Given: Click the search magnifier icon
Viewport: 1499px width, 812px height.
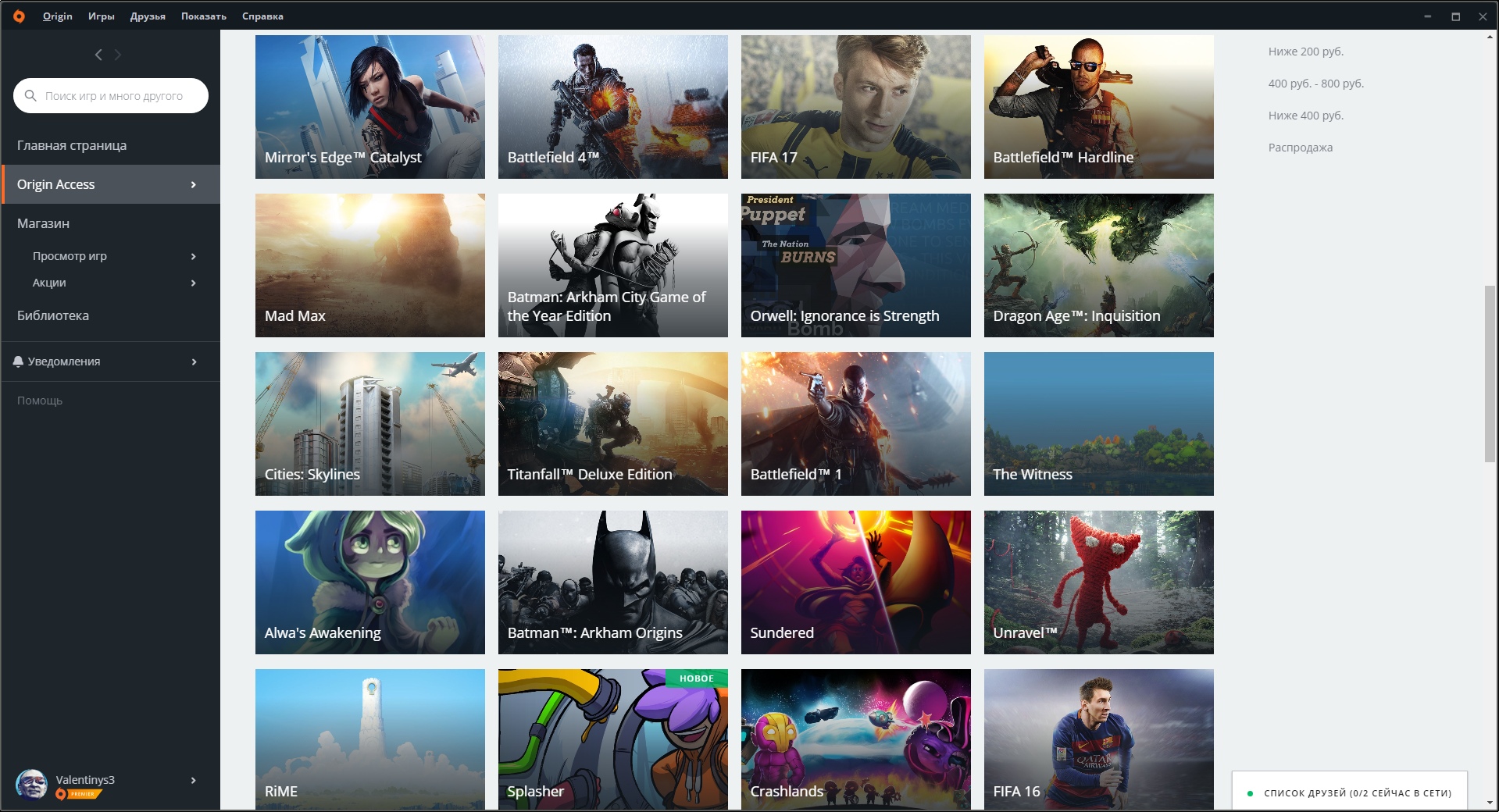Looking at the screenshot, I should (x=30, y=95).
